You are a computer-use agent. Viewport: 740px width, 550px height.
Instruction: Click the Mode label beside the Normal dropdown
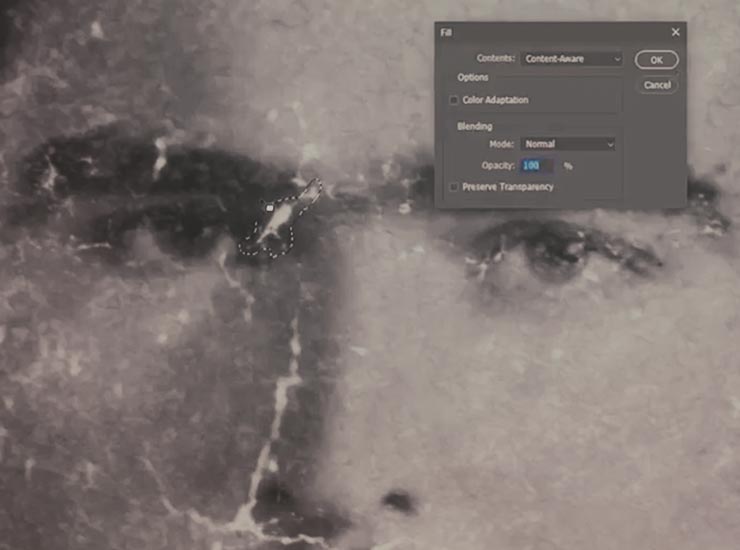click(x=502, y=144)
